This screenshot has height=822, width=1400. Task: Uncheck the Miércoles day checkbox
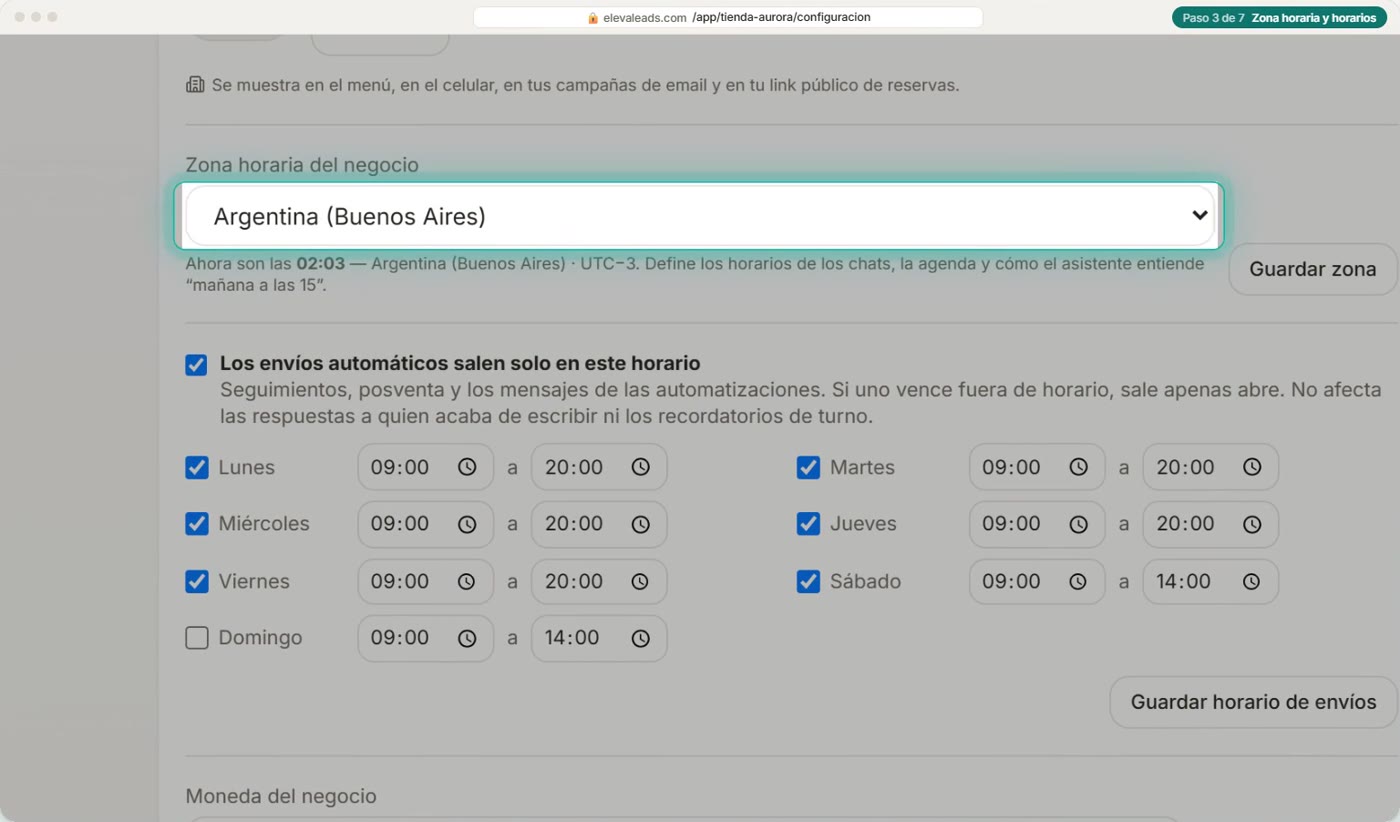[x=196, y=524]
